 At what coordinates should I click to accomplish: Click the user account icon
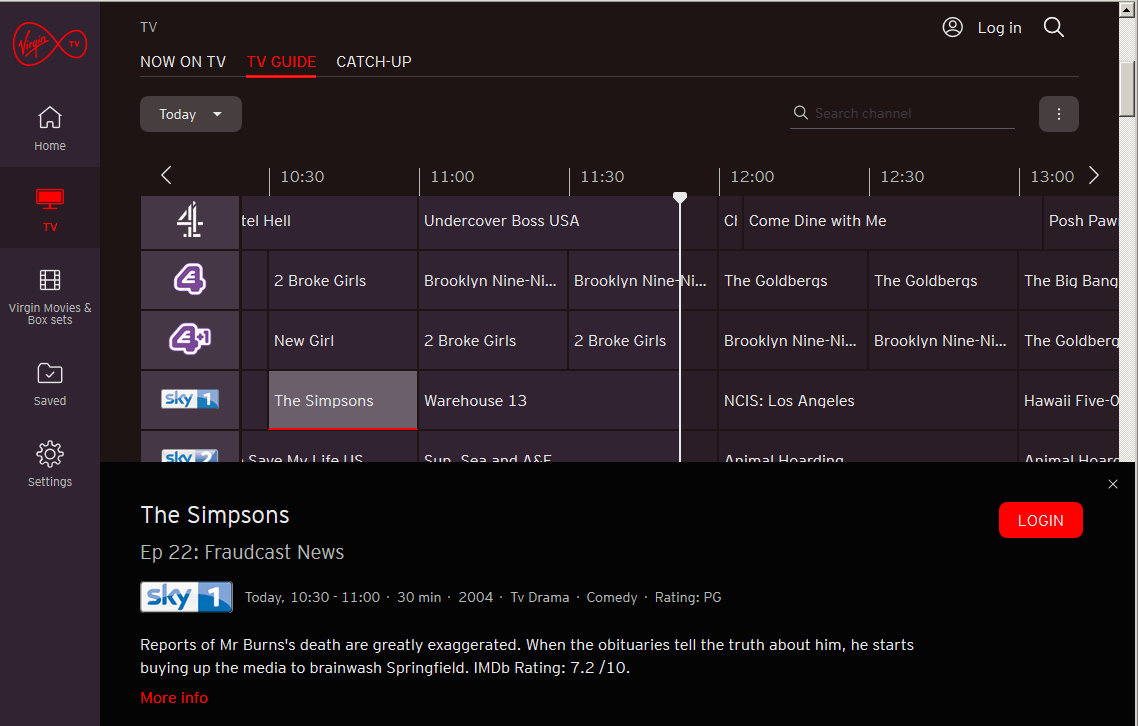[x=952, y=28]
